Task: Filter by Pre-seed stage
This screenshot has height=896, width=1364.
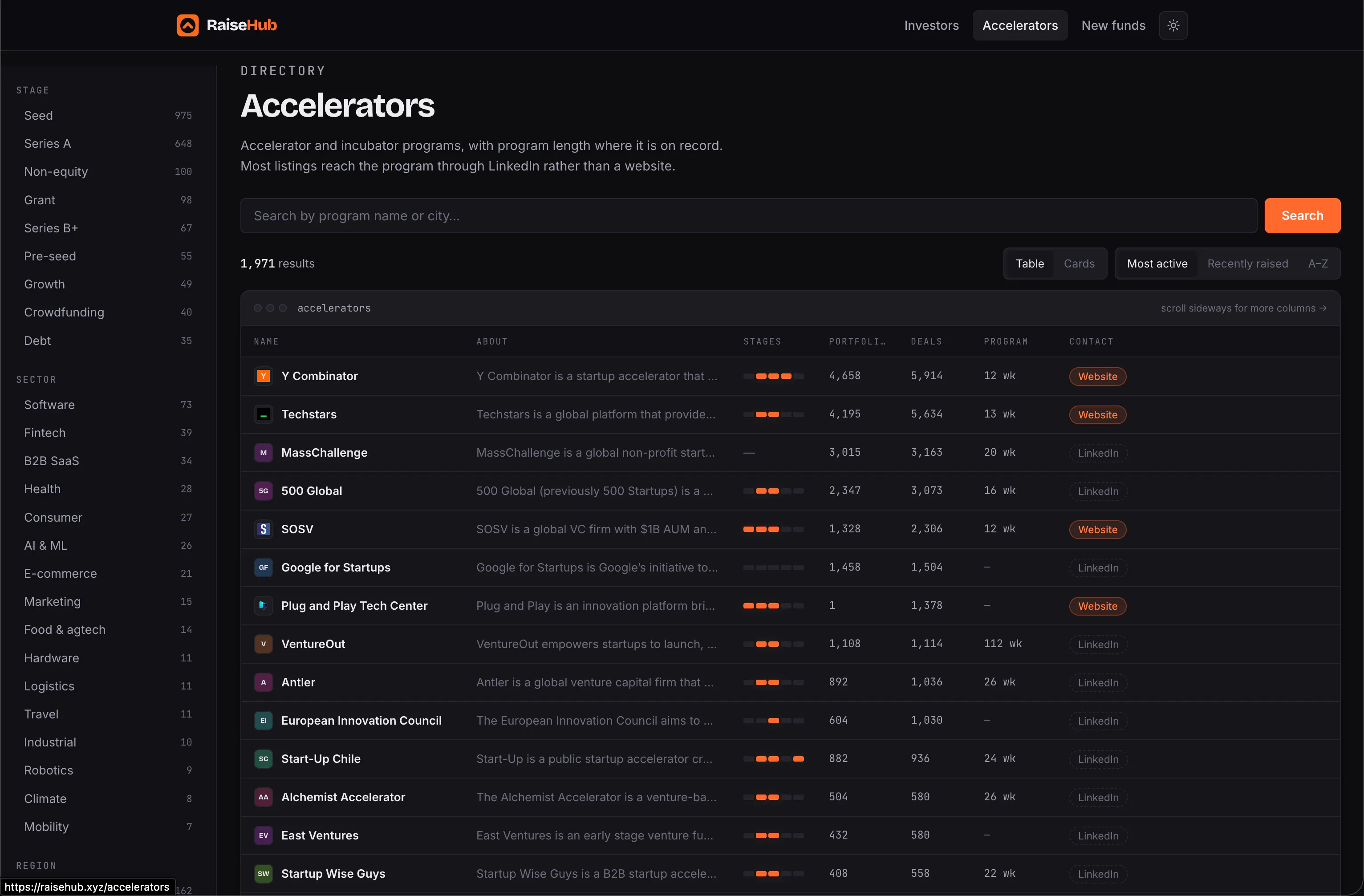Action: pyautogui.click(x=108, y=256)
